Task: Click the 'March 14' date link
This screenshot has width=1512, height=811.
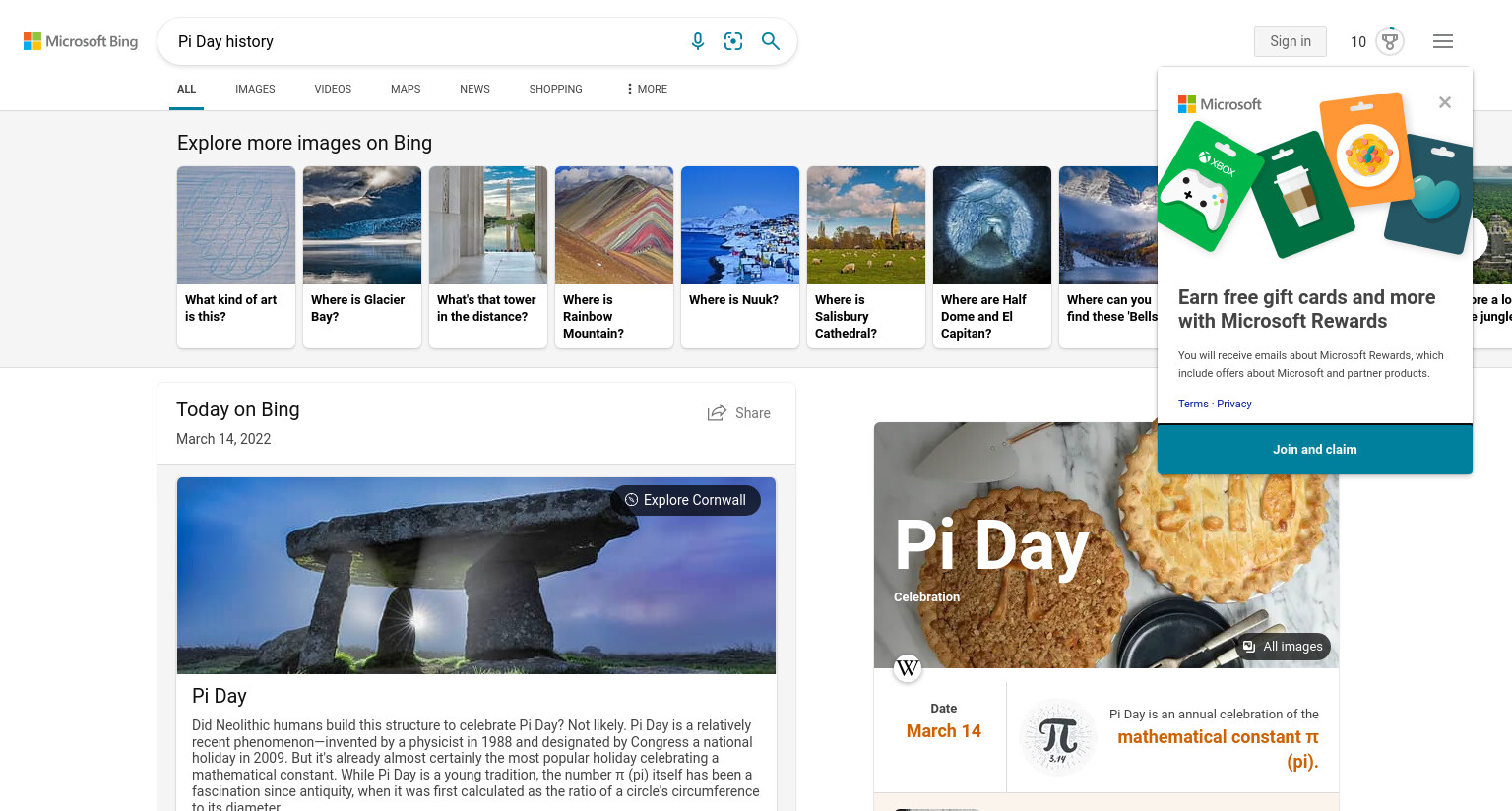Action: [x=944, y=731]
